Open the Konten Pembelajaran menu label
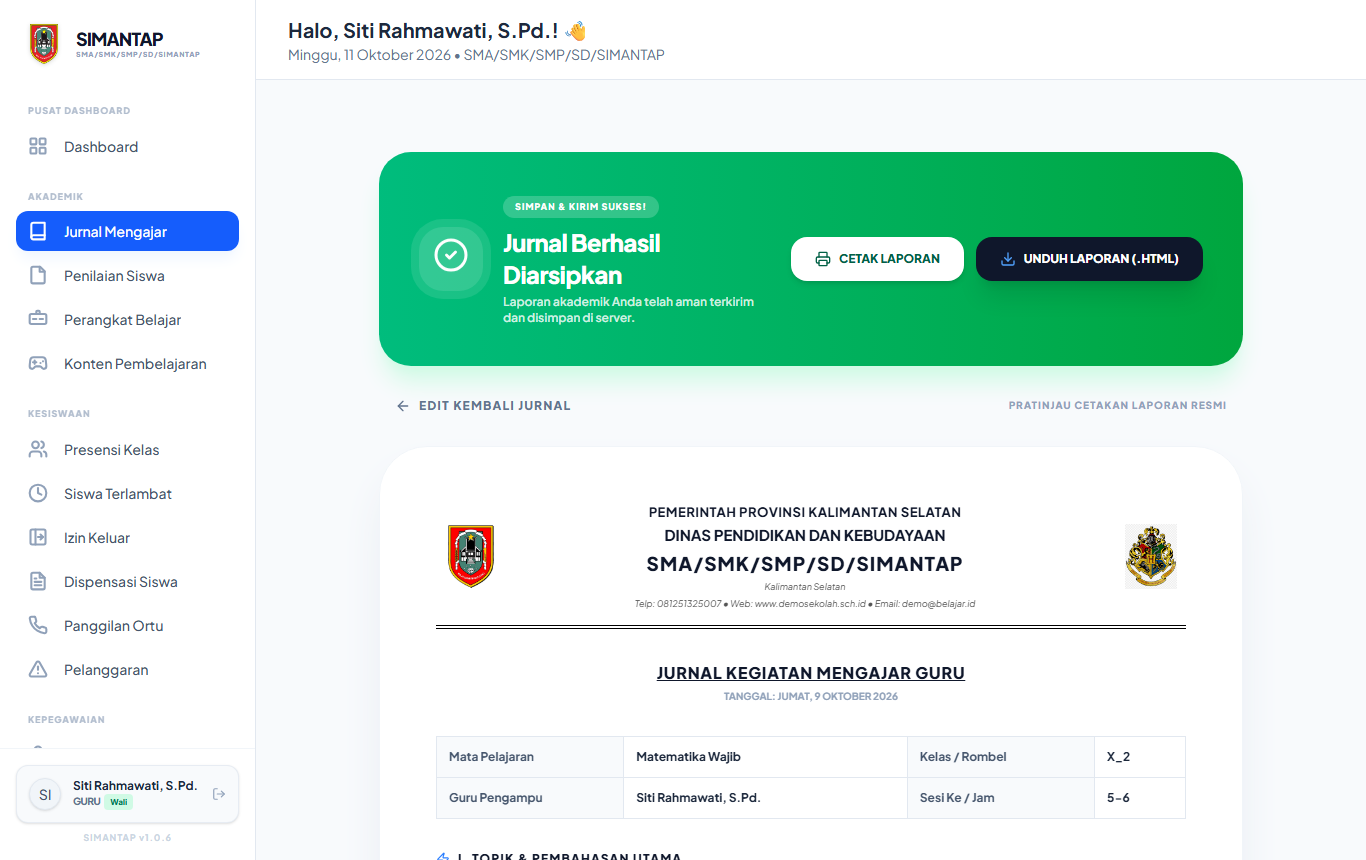Viewport: 1366px width, 860px height. tap(135, 363)
